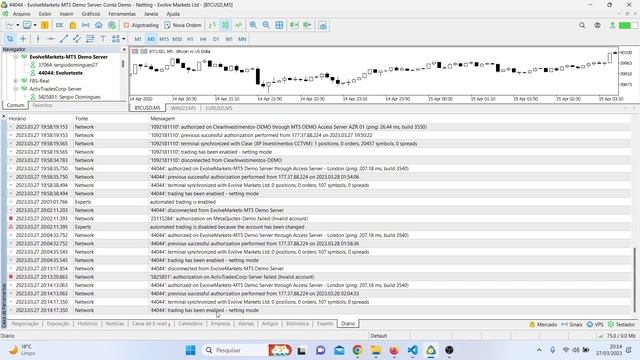Viewport: 640px width, 360px height.
Task: Click the Nova Ordem button
Action: (183, 25)
